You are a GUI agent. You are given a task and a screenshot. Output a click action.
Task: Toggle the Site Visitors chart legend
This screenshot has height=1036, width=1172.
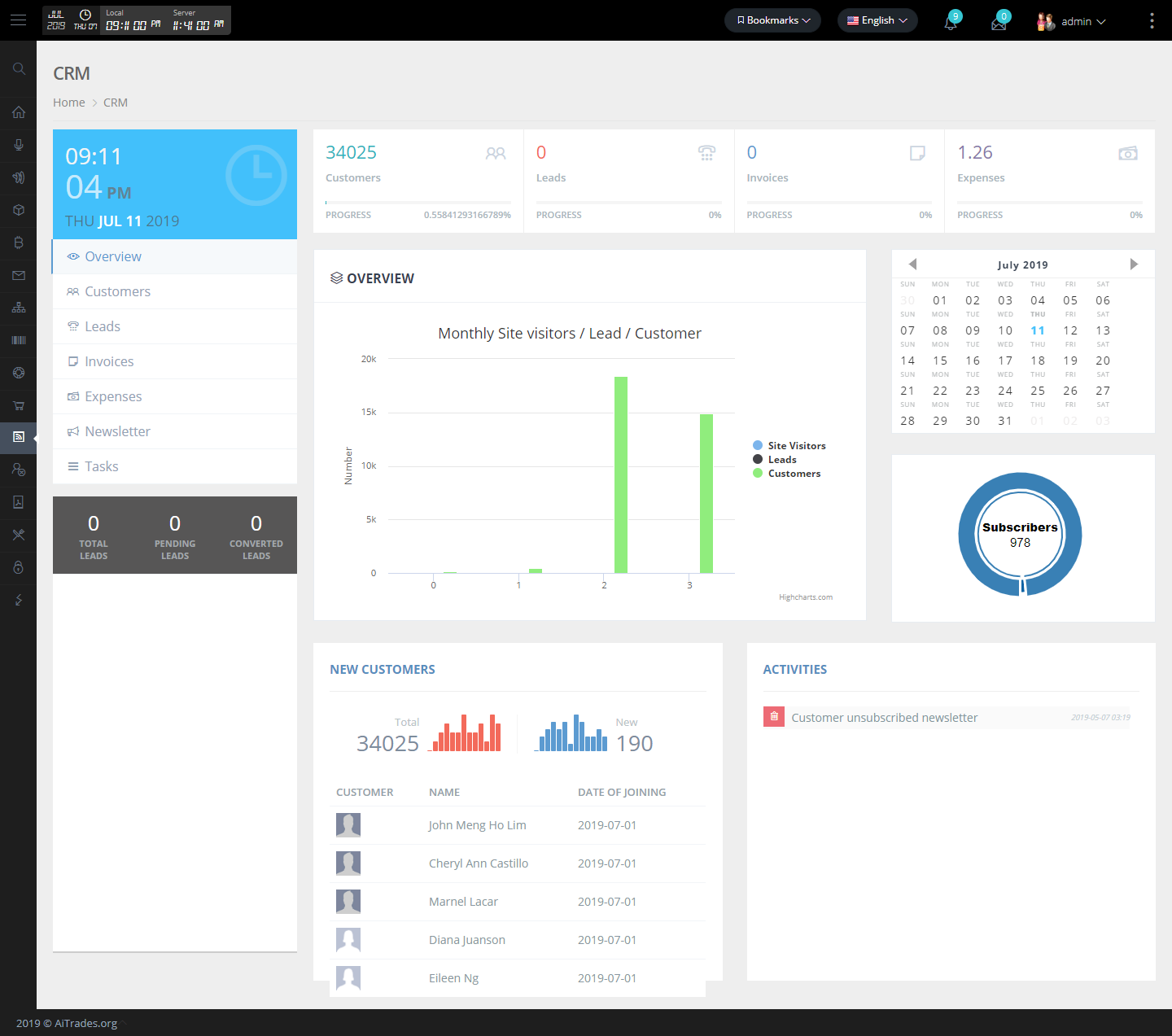pos(789,445)
